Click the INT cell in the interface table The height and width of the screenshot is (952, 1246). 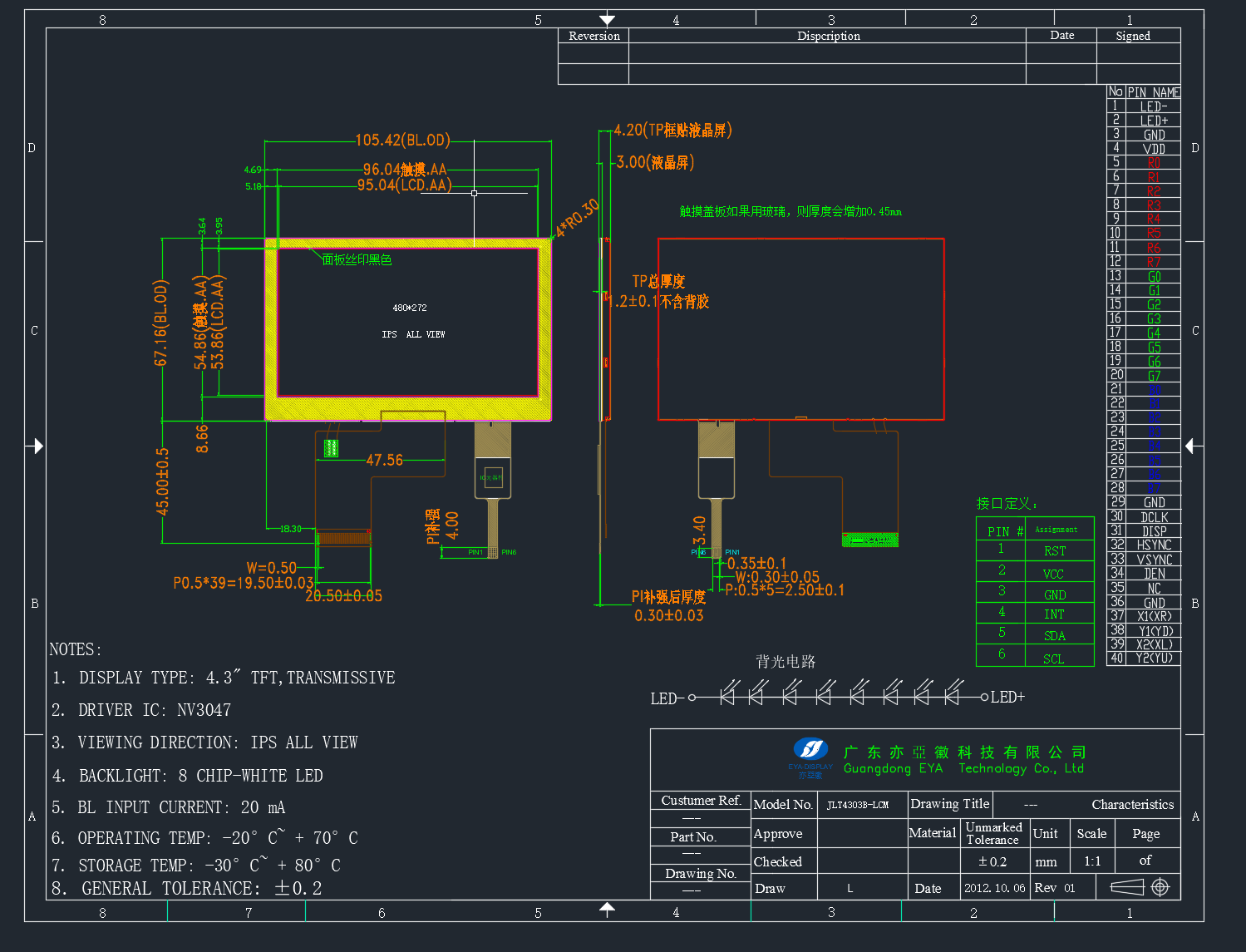click(x=1054, y=614)
